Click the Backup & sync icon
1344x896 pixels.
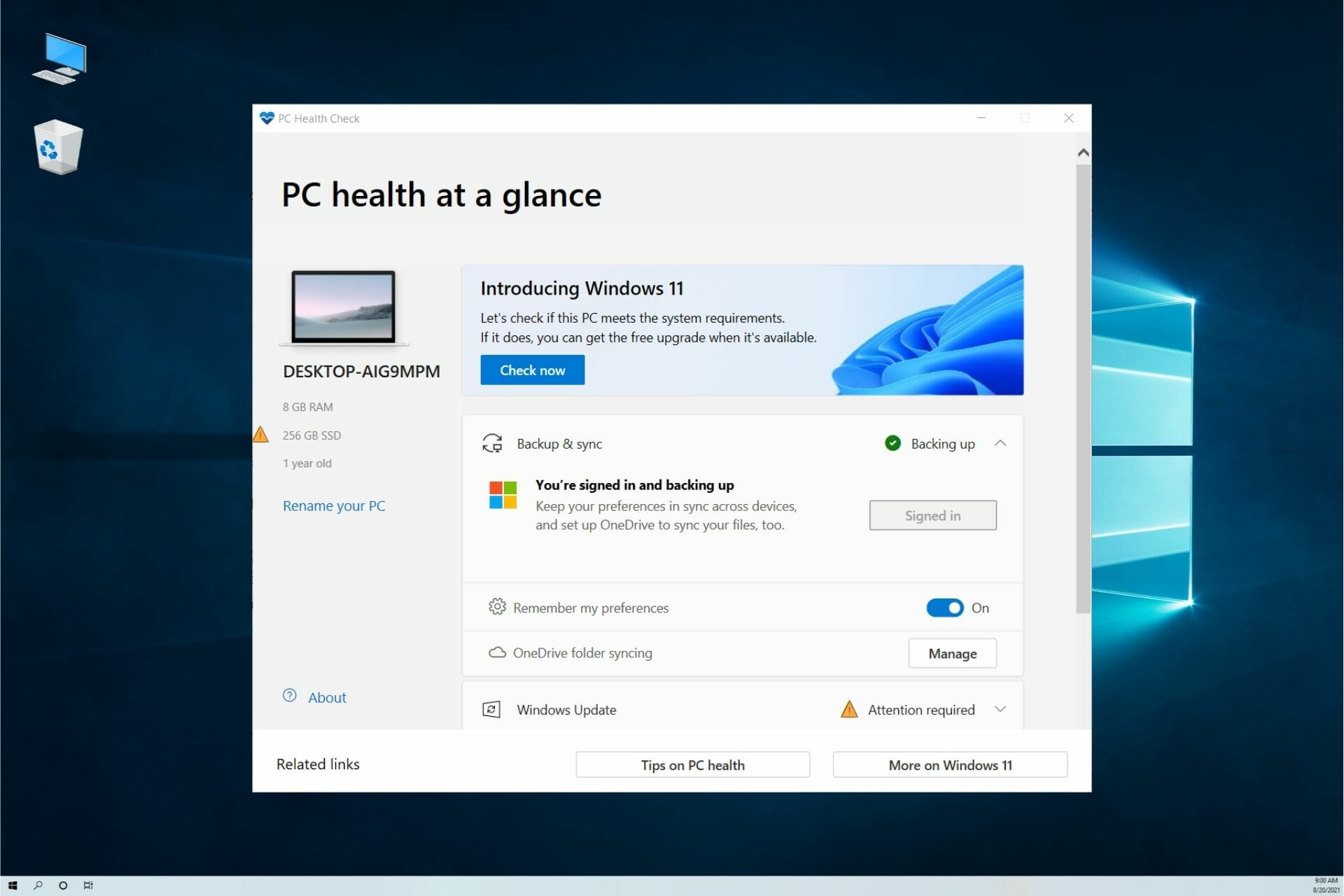[x=490, y=443]
